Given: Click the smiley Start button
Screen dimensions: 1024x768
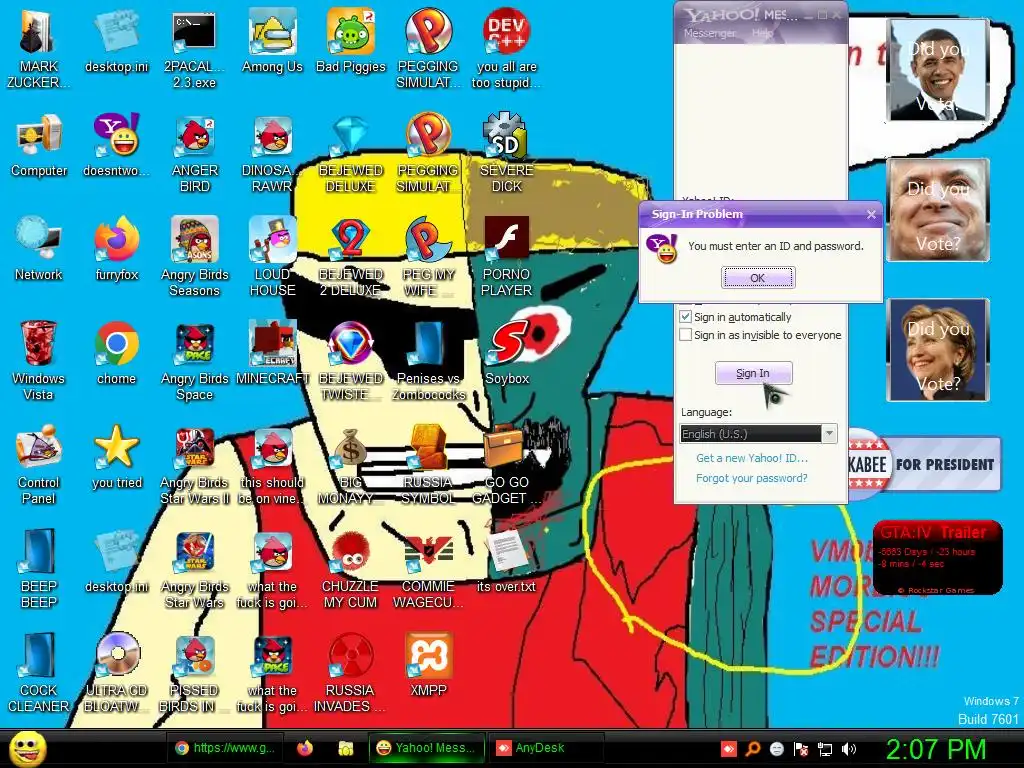Looking at the screenshot, I should 27,748.
